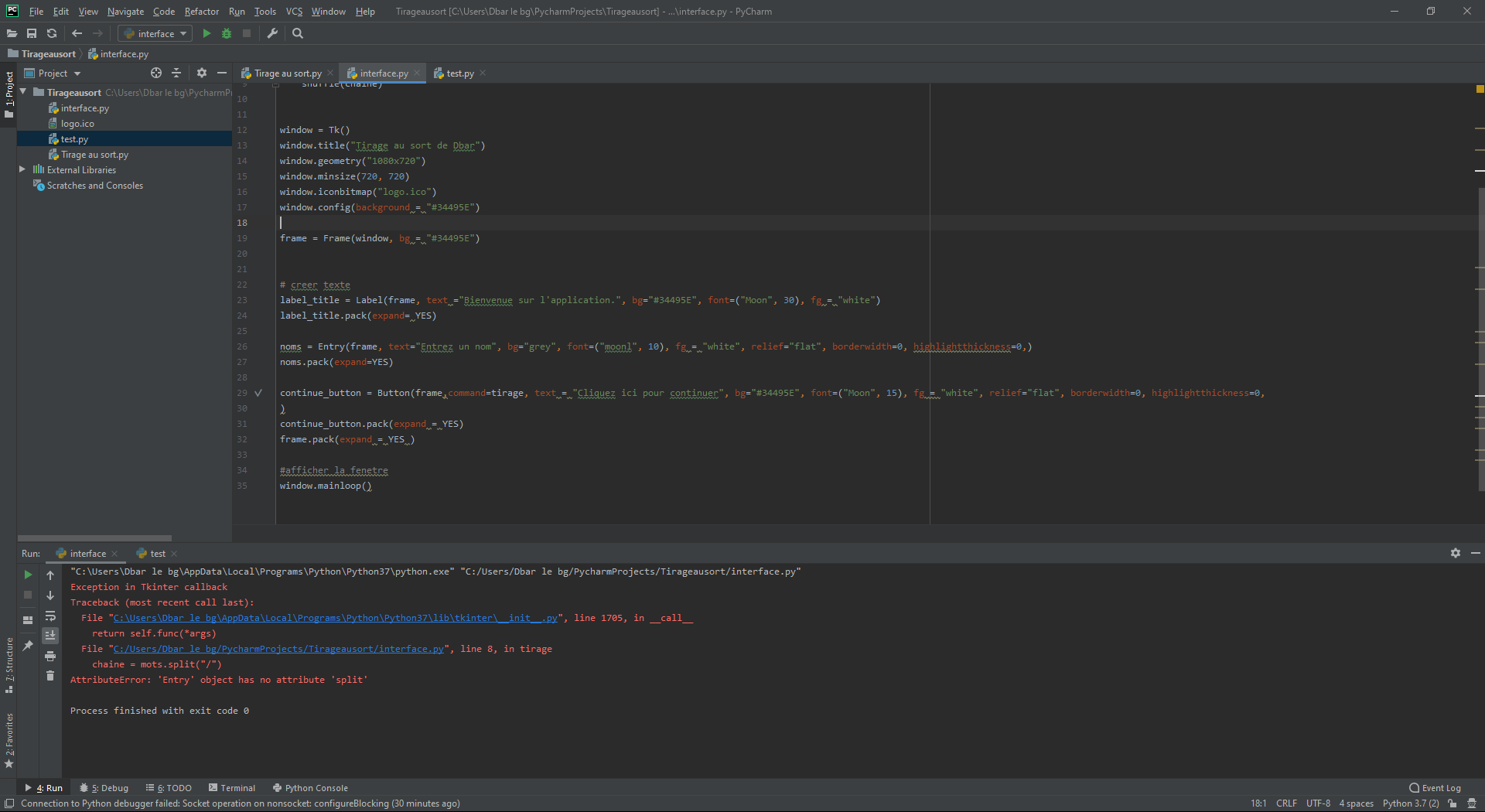Open Event Log
1485x812 pixels.
click(1435, 788)
